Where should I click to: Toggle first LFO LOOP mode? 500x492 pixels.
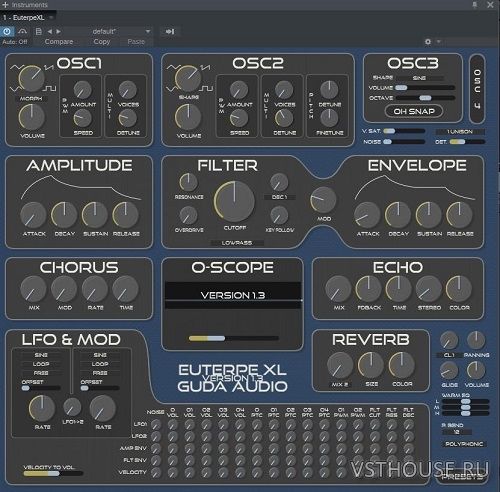point(41,364)
